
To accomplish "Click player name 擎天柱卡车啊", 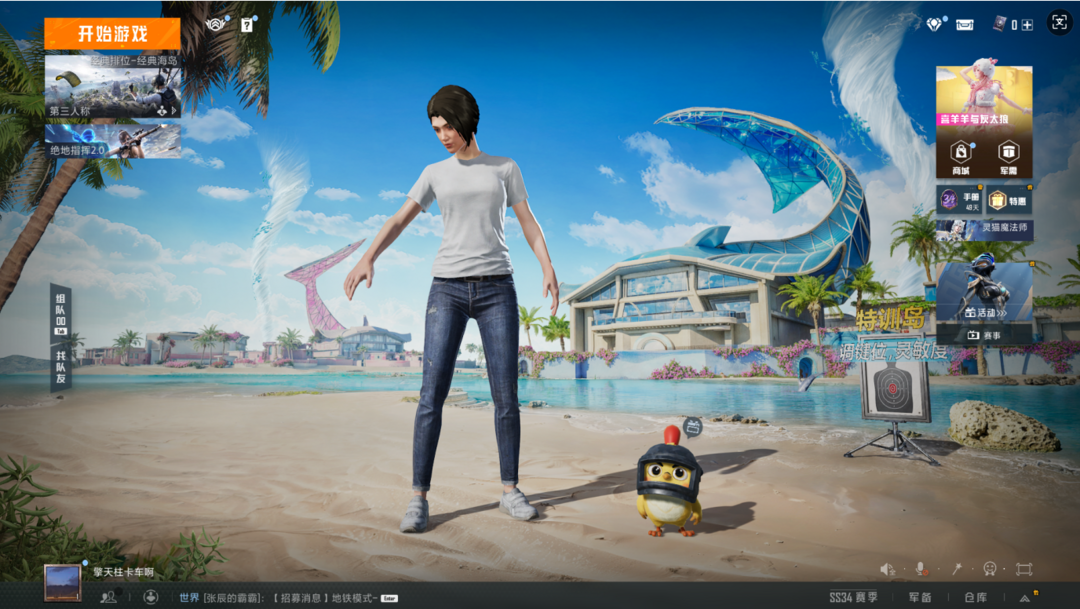I will (123, 572).
